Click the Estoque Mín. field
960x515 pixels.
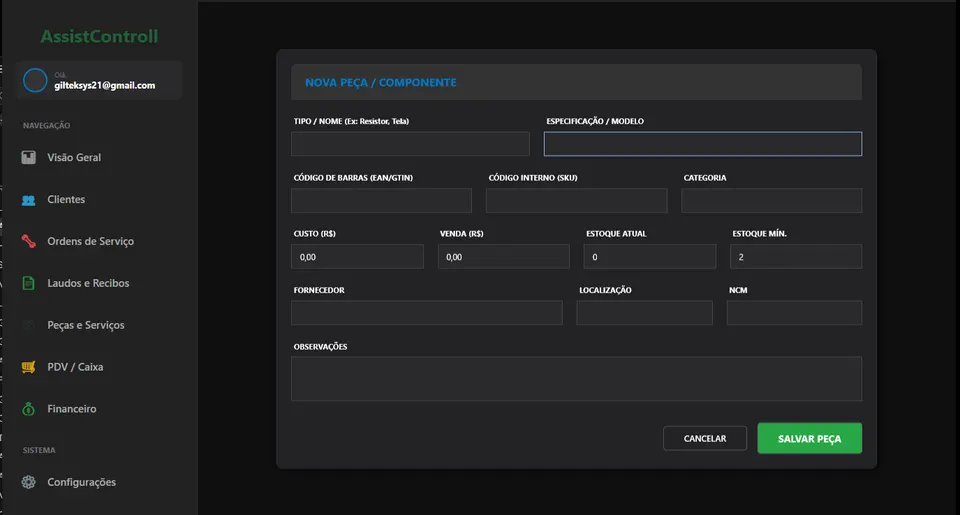pos(796,257)
